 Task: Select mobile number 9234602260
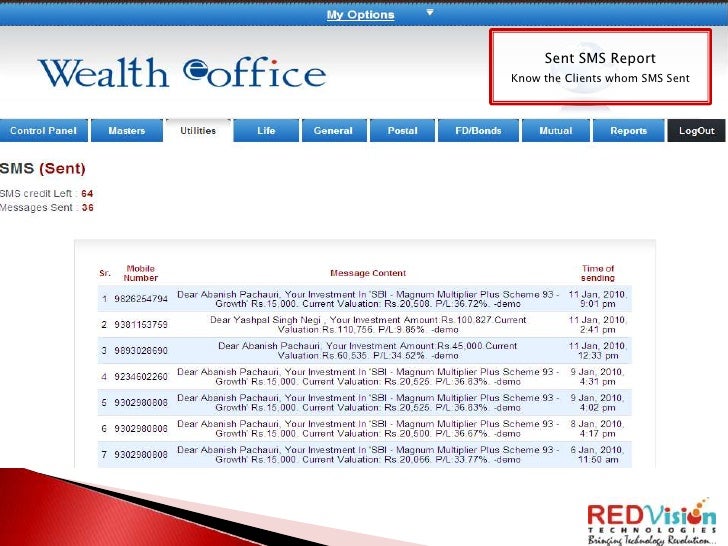coord(141,377)
